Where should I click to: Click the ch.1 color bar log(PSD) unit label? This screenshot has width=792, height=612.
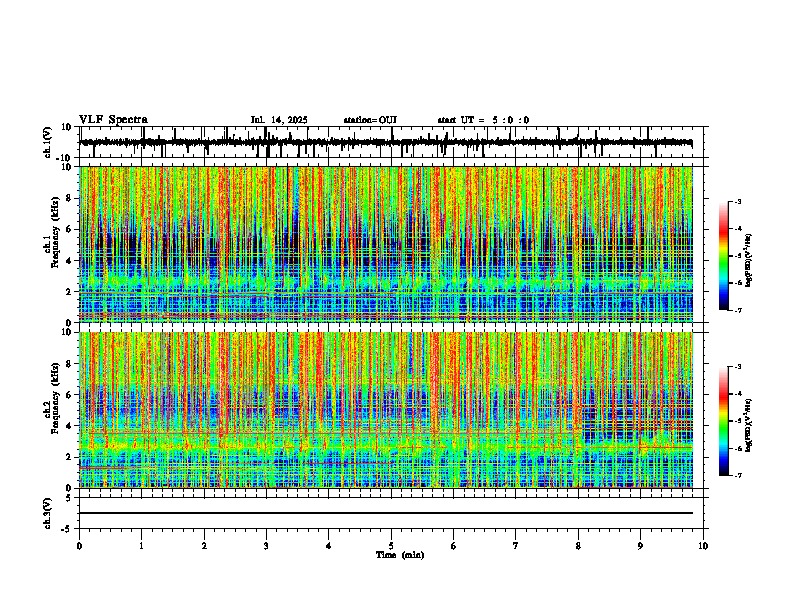click(749, 260)
